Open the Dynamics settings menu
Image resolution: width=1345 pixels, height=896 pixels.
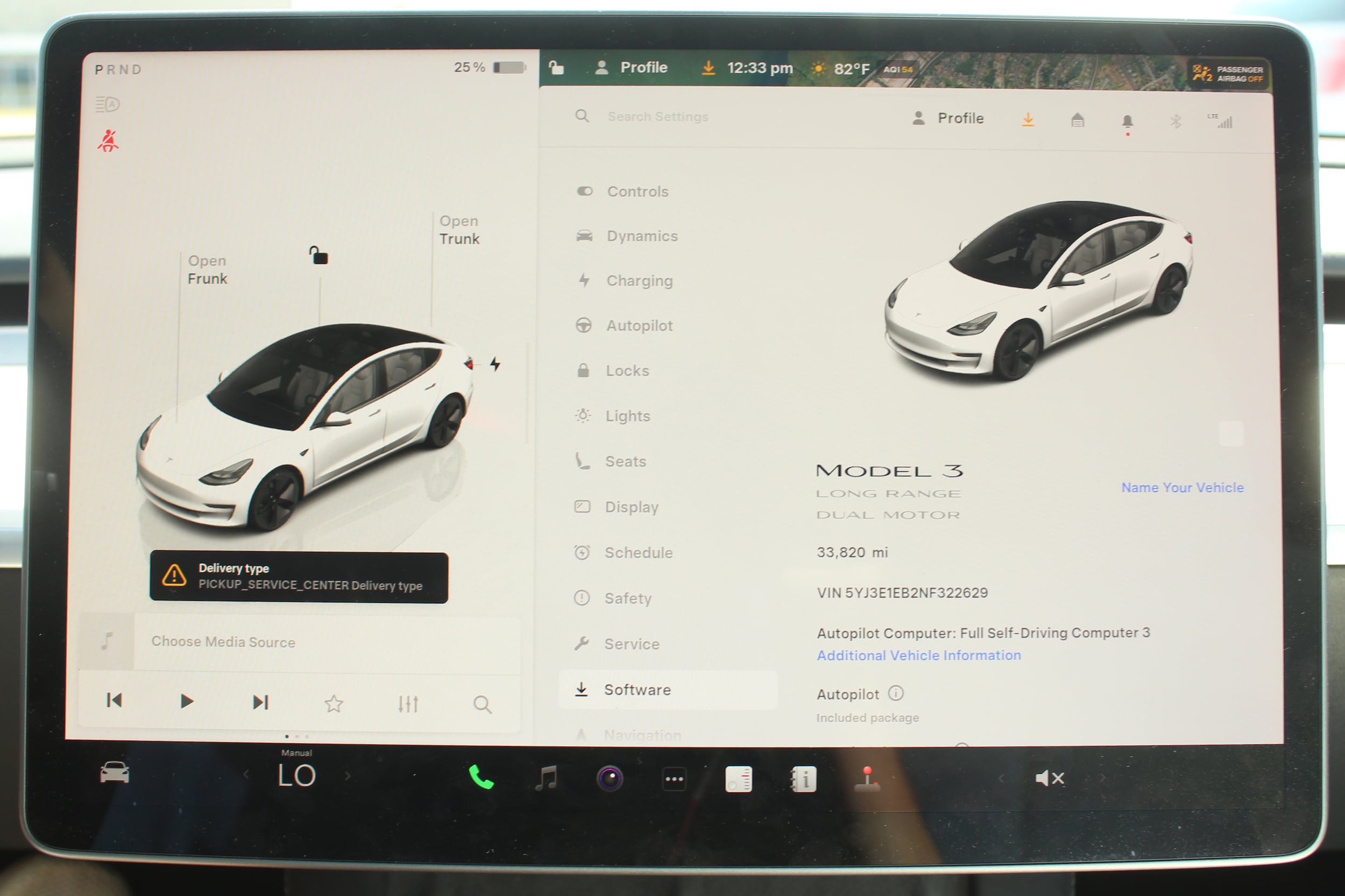[x=626, y=236]
